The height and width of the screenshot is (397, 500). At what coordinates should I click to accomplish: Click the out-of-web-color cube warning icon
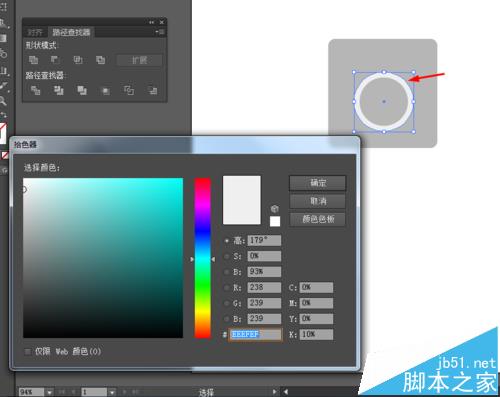(275, 209)
